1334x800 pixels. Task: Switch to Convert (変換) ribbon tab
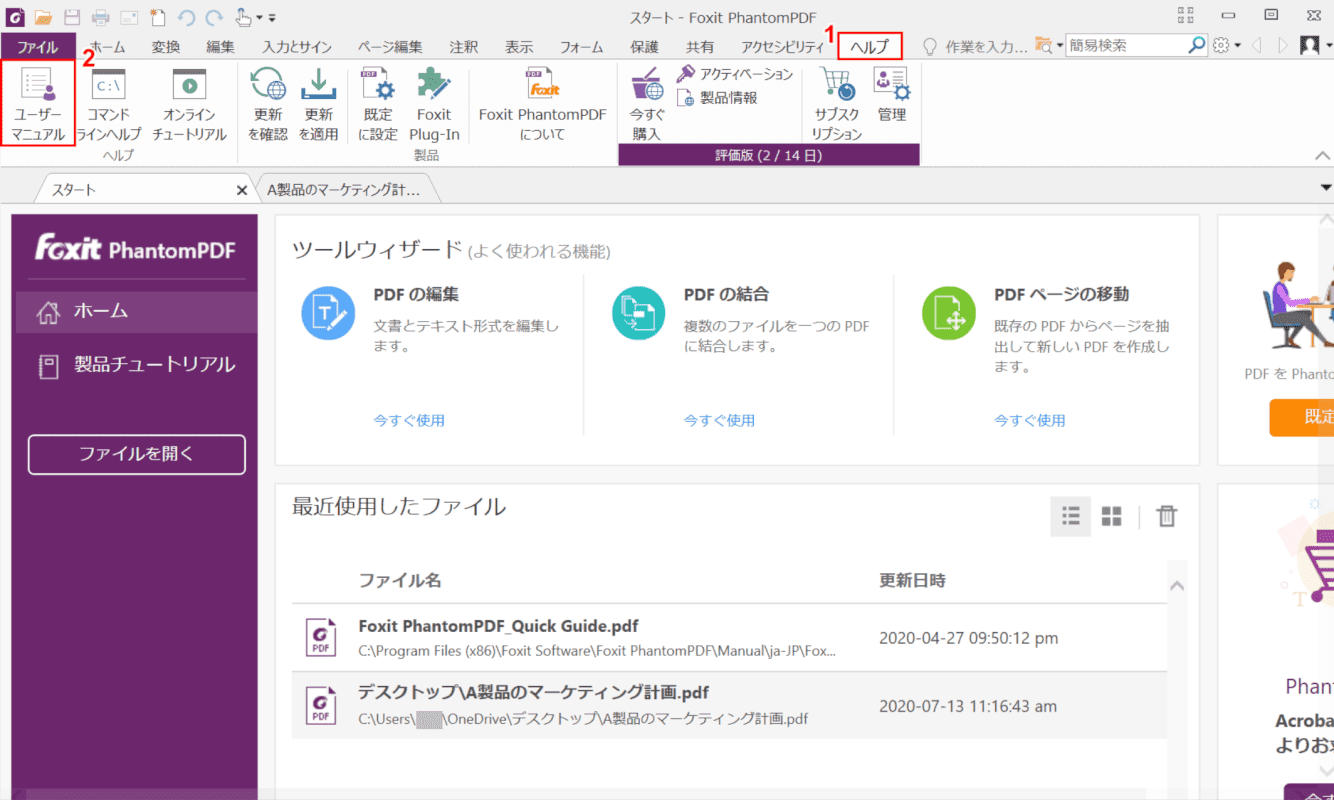[x=166, y=46]
